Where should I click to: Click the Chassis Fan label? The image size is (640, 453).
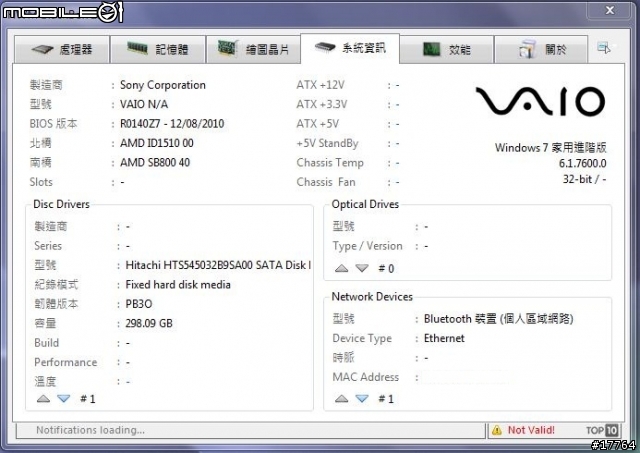click(326, 182)
